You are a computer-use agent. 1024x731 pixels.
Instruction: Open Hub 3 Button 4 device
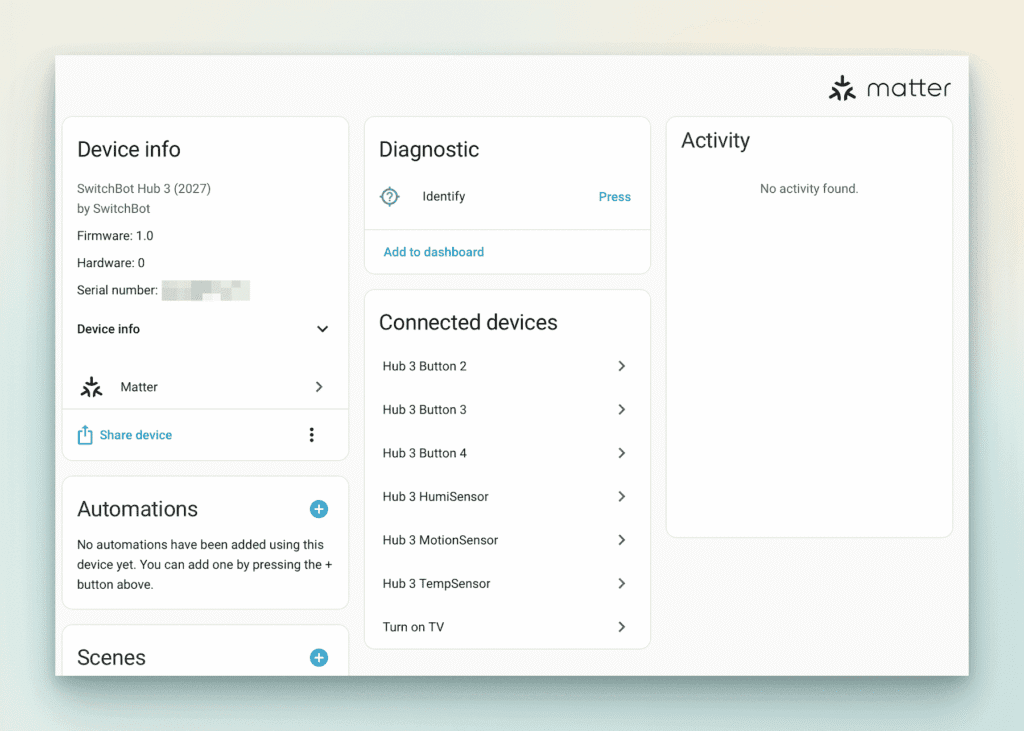point(425,453)
